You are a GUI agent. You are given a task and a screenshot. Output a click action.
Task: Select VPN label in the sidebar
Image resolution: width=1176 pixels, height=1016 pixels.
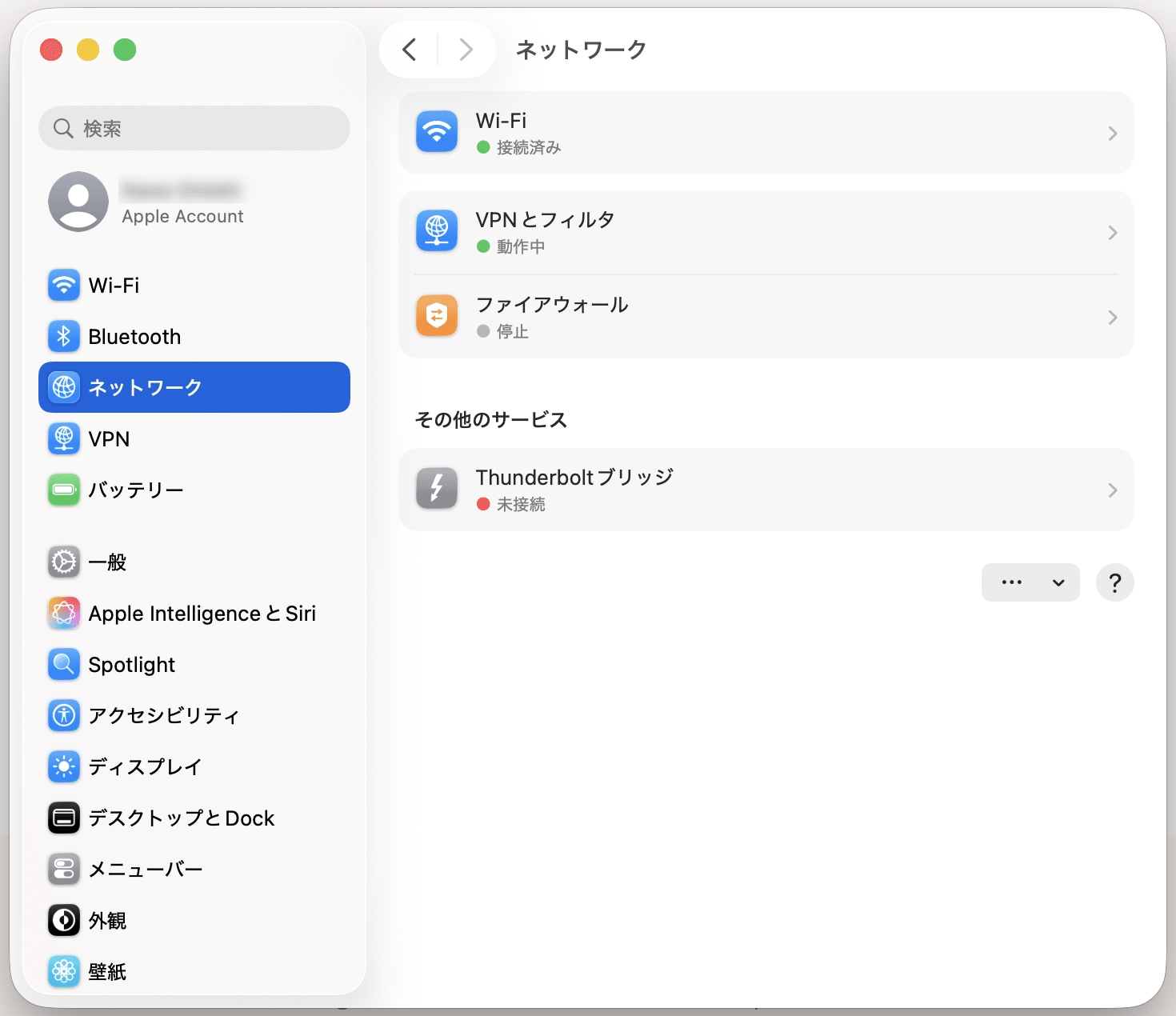pyautogui.click(x=109, y=439)
